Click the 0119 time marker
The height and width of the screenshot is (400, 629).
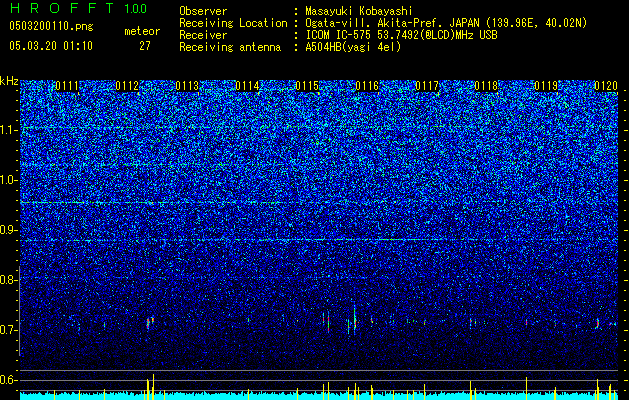pos(546,86)
